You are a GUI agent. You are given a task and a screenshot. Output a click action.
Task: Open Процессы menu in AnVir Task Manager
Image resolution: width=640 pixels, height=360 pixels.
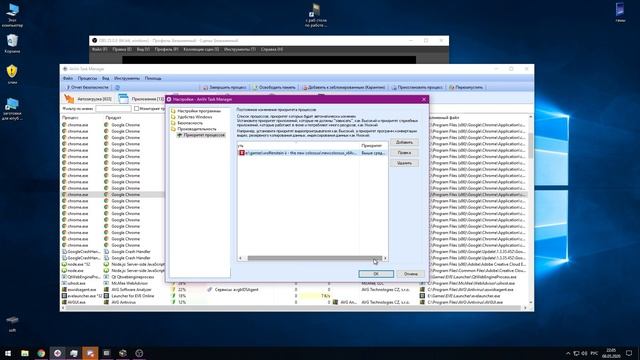pyautogui.click(x=87, y=78)
